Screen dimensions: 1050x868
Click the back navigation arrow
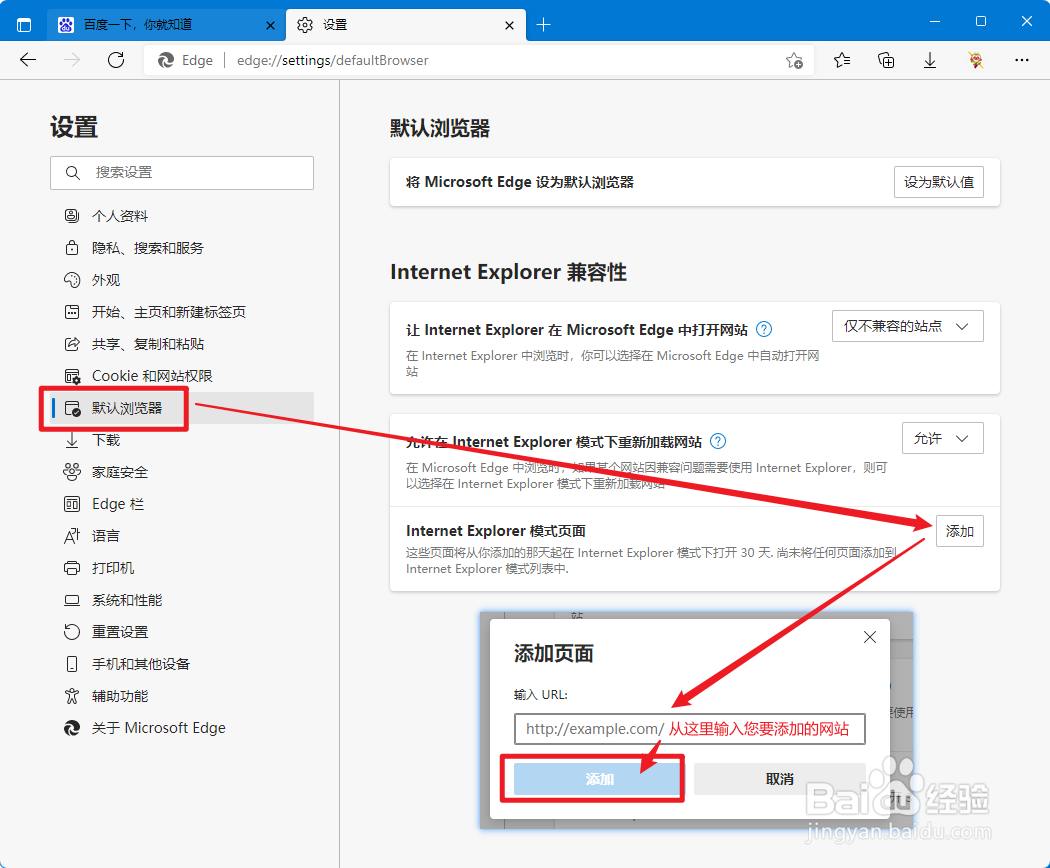click(x=27, y=60)
